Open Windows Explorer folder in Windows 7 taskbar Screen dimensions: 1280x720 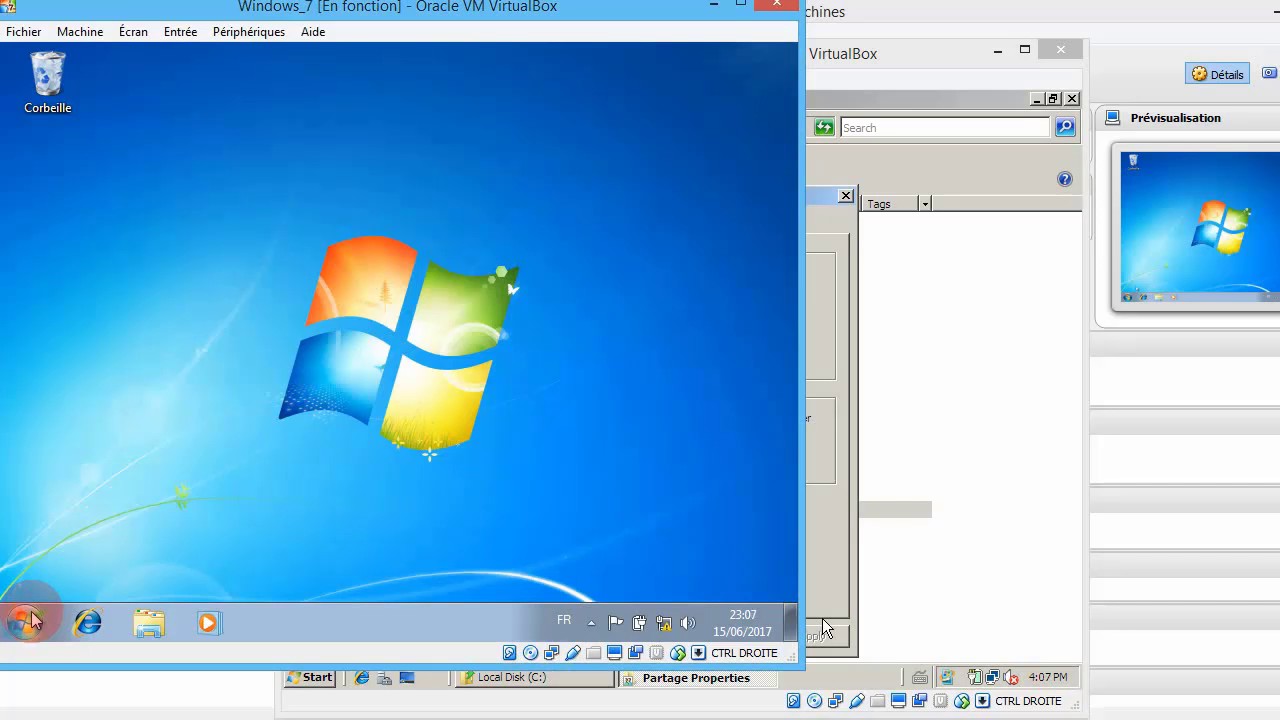[149, 623]
